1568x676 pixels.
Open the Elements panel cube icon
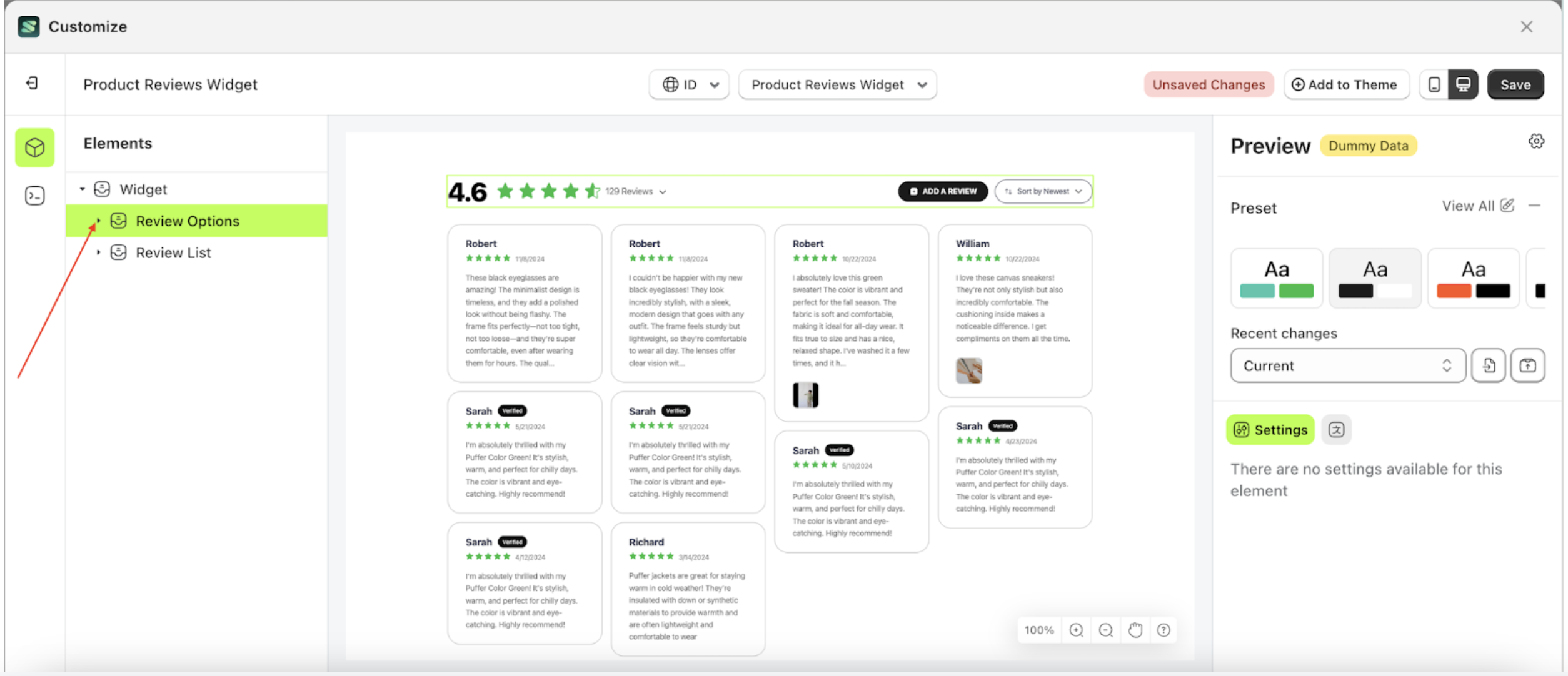pos(34,147)
